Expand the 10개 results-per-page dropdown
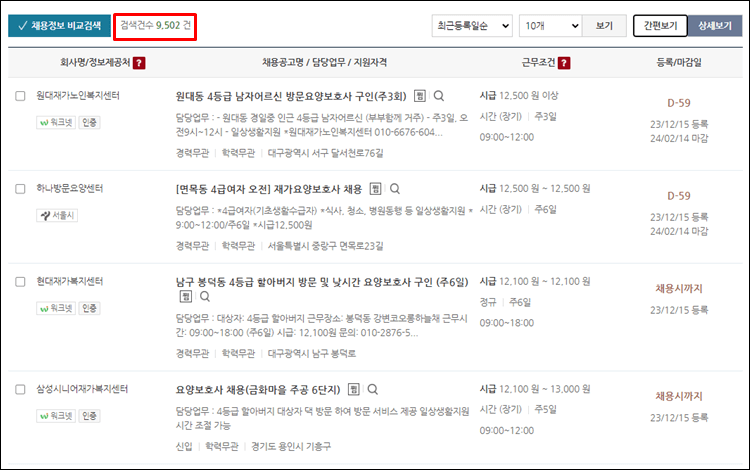 click(x=549, y=26)
